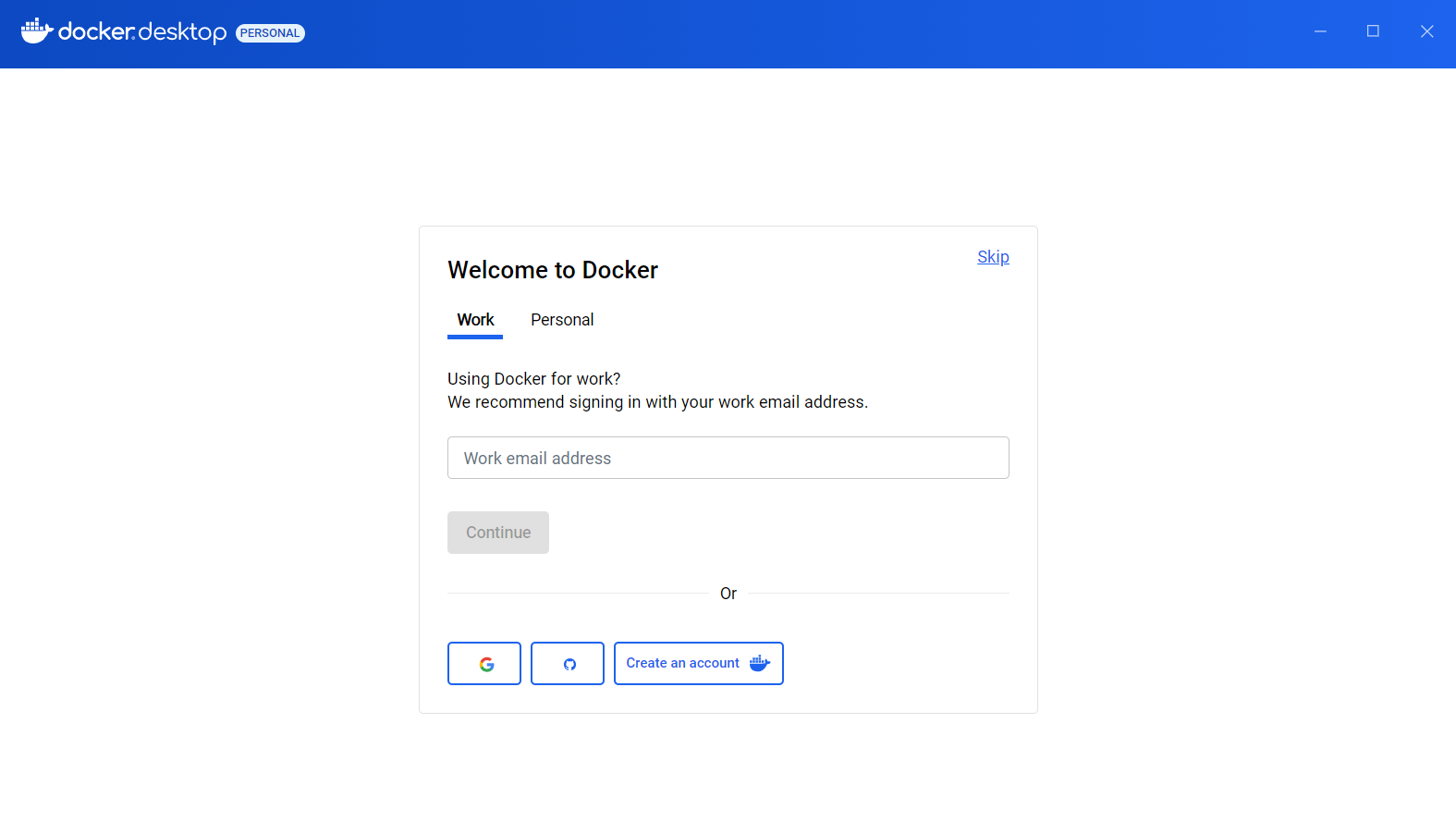The width and height of the screenshot is (1456, 822).
Task: Click the 'docker desktop' title text
Action: point(142,32)
